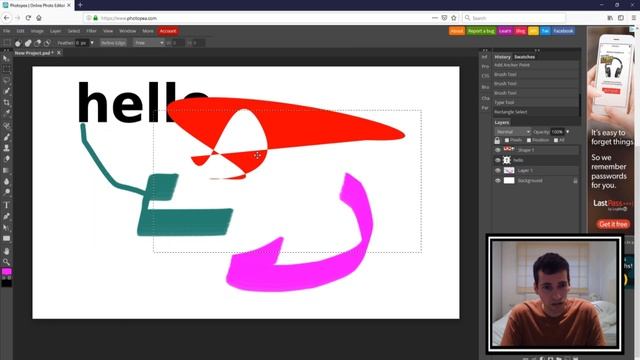This screenshot has height=360, width=640.
Task: Click the Account button
Action: 168,31
